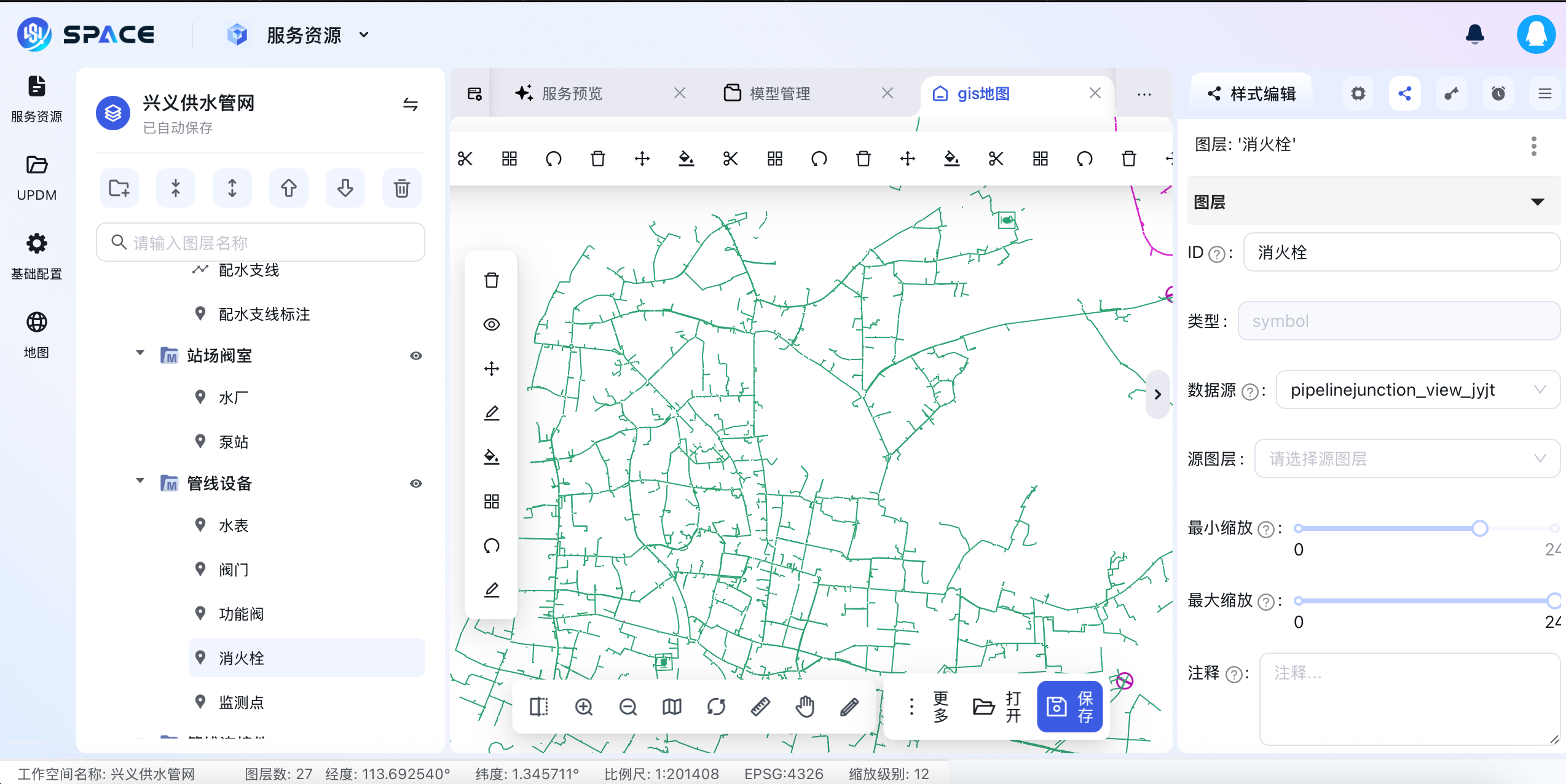Image resolution: width=1566 pixels, height=784 pixels.
Task: Click the trash delete icon in floating panel
Action: click(x=490, y=280)
